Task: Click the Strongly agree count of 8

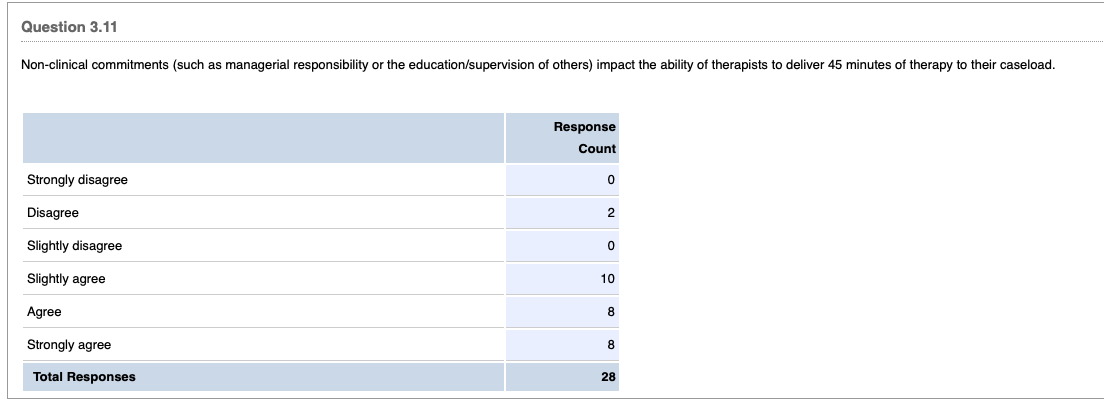Action: [x=609, y=345]
